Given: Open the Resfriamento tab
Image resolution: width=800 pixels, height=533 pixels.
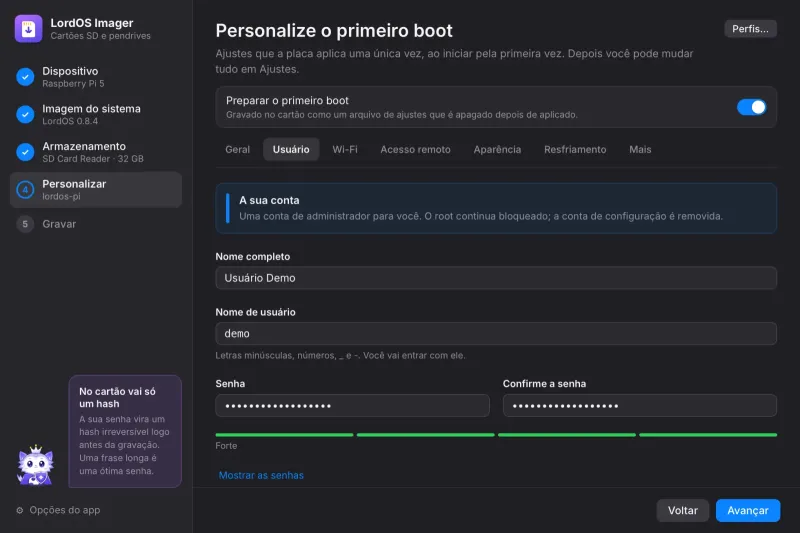Looking at the screenshot, I should [575, 149].
